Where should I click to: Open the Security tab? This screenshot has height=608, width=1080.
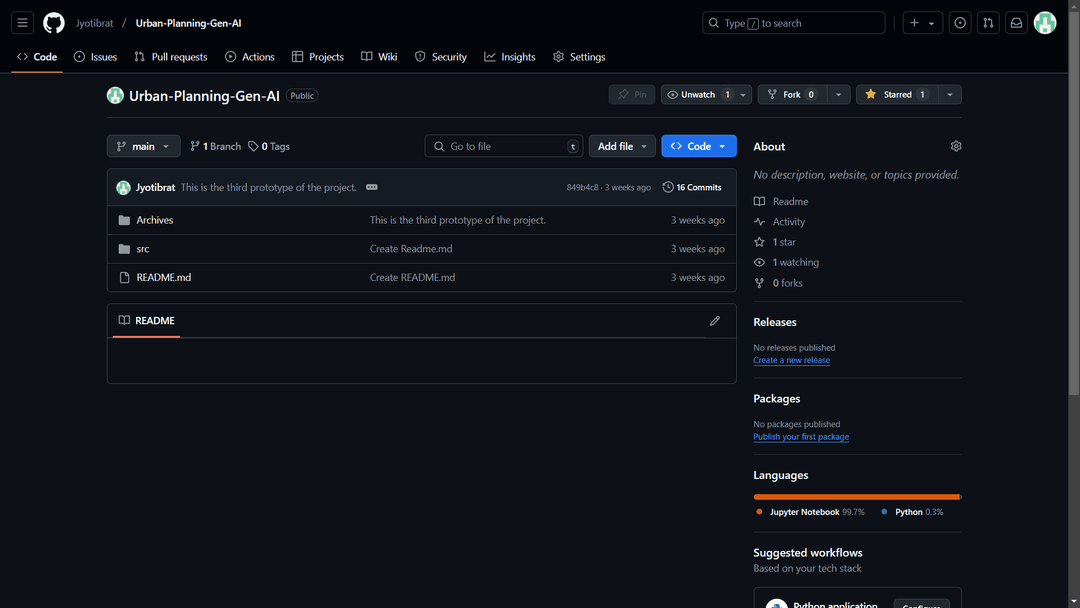coord(441,57)
